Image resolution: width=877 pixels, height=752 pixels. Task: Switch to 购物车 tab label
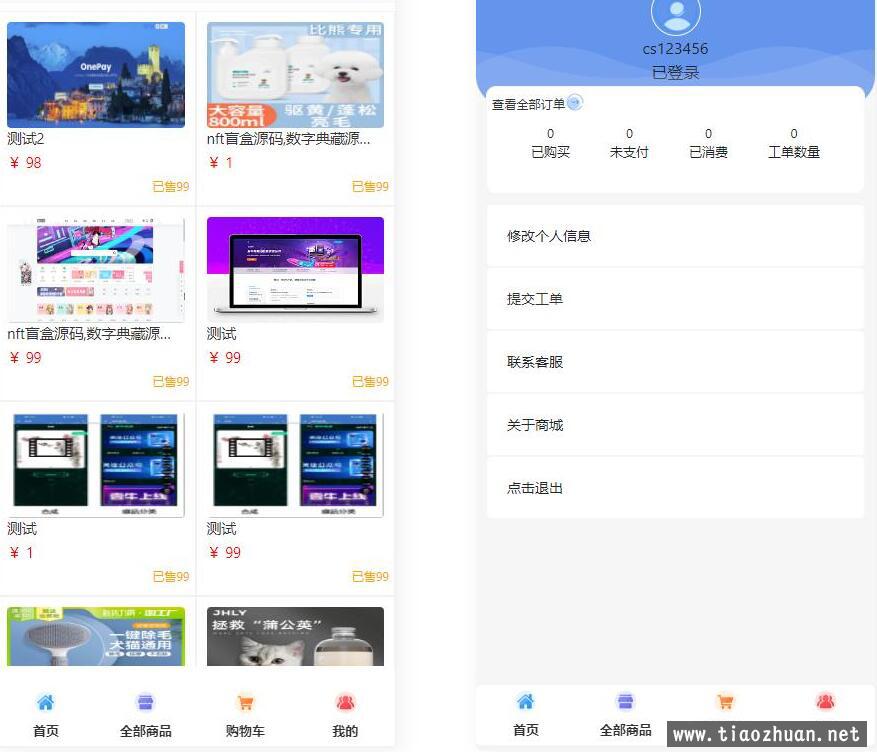coord(245,731)
